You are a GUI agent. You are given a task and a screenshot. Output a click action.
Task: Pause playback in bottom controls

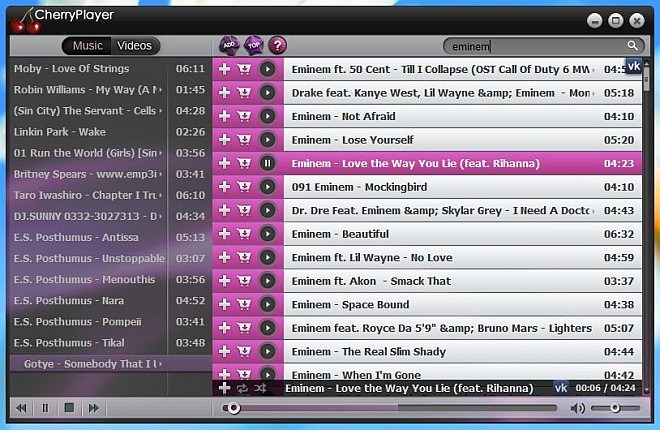pos(45,408)
